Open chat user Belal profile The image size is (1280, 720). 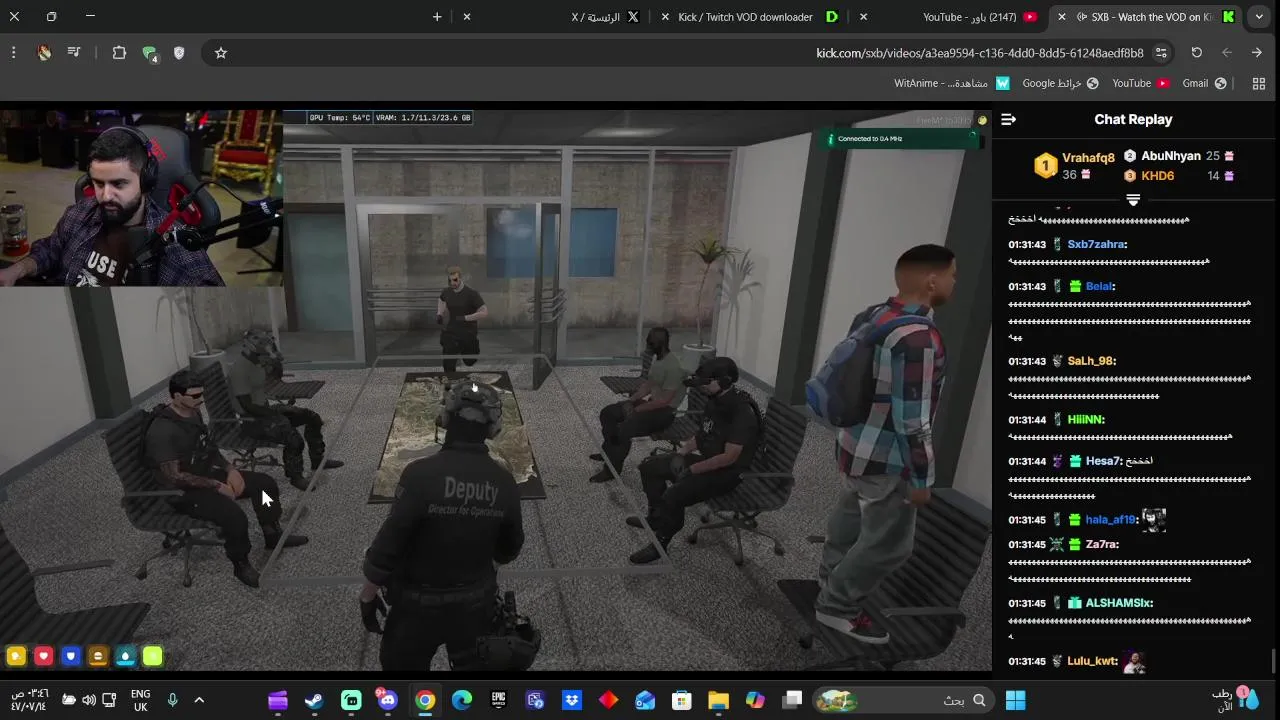coord(1100,287)
